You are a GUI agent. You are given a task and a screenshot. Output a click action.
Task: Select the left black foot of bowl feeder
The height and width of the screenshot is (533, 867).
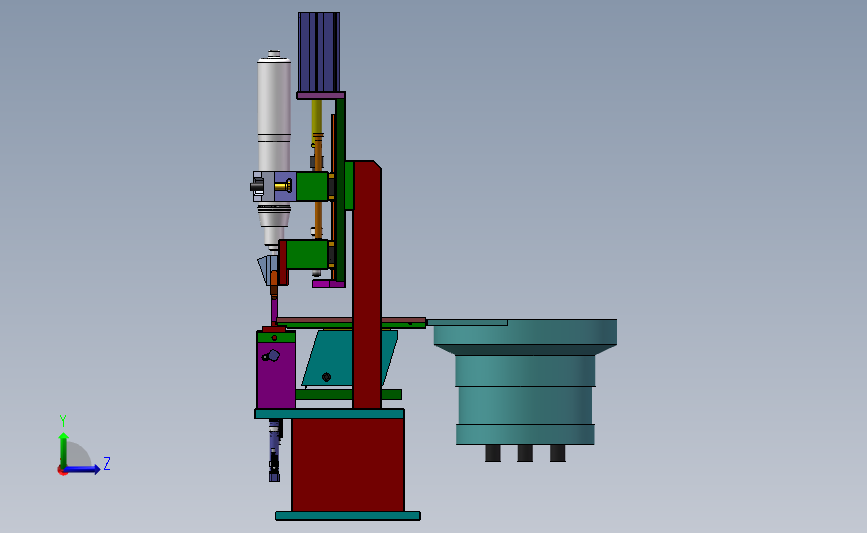coord(493,453)
